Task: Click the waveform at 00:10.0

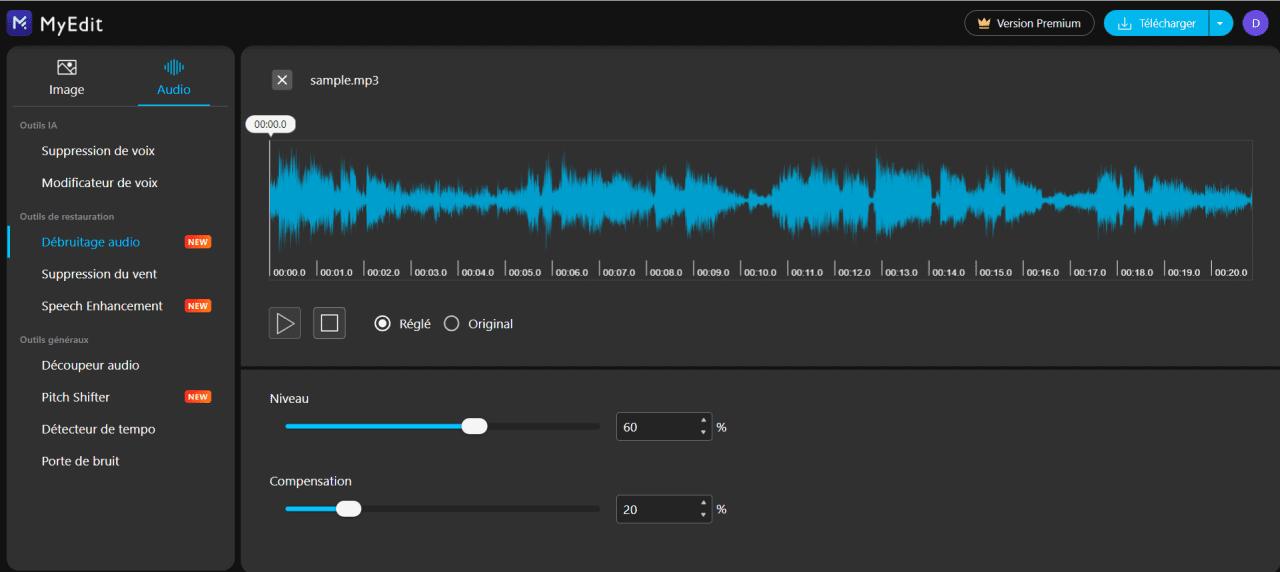Action: pyautogui.click(x=741, y=200)
